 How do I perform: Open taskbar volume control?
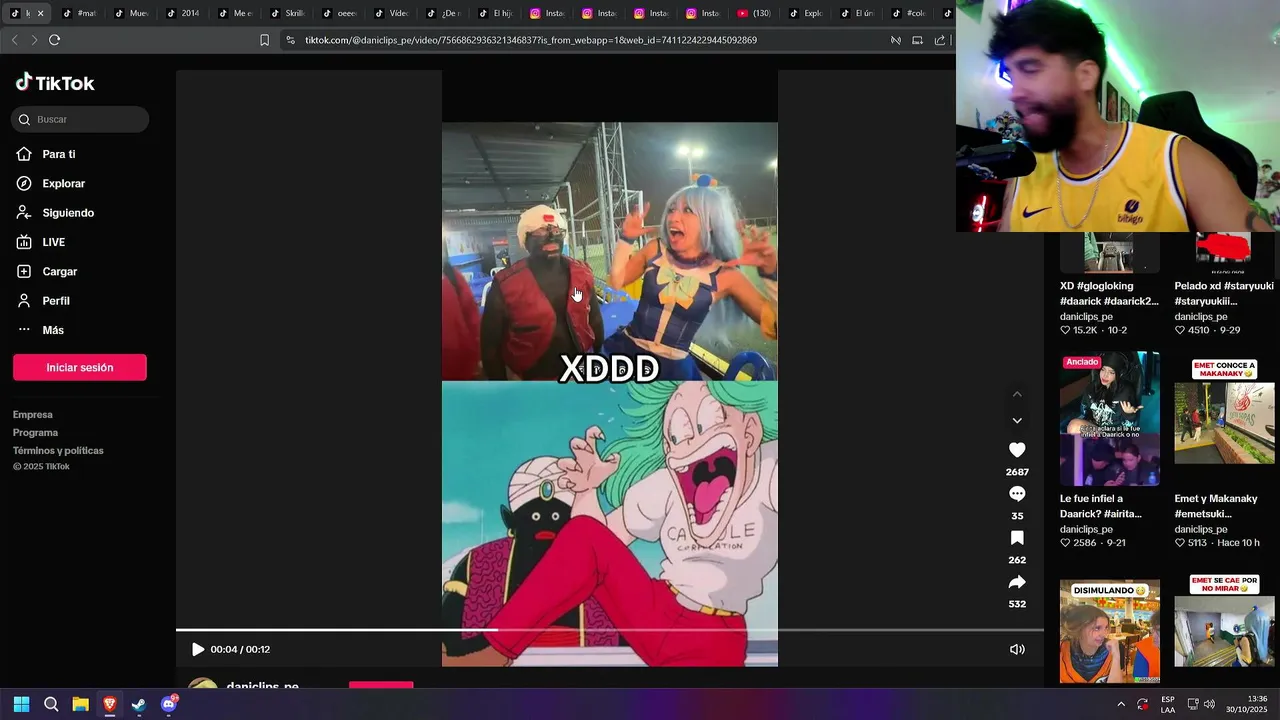click(x=1209, y=704)
